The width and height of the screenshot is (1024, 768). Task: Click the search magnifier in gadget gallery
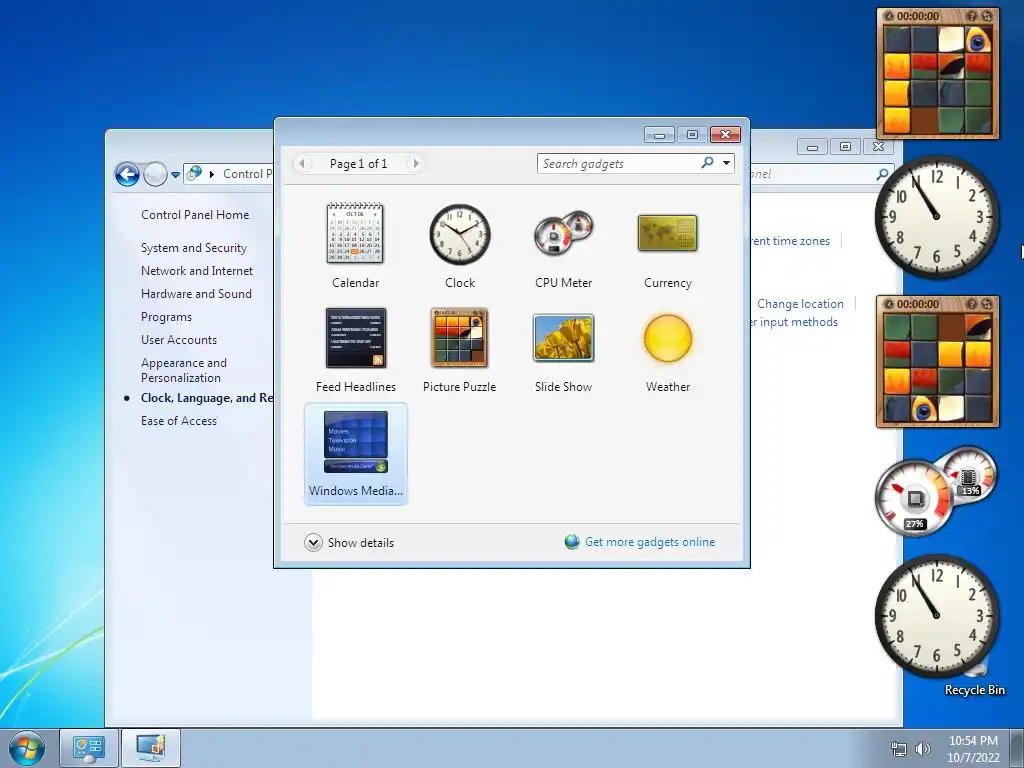[707, 163]
